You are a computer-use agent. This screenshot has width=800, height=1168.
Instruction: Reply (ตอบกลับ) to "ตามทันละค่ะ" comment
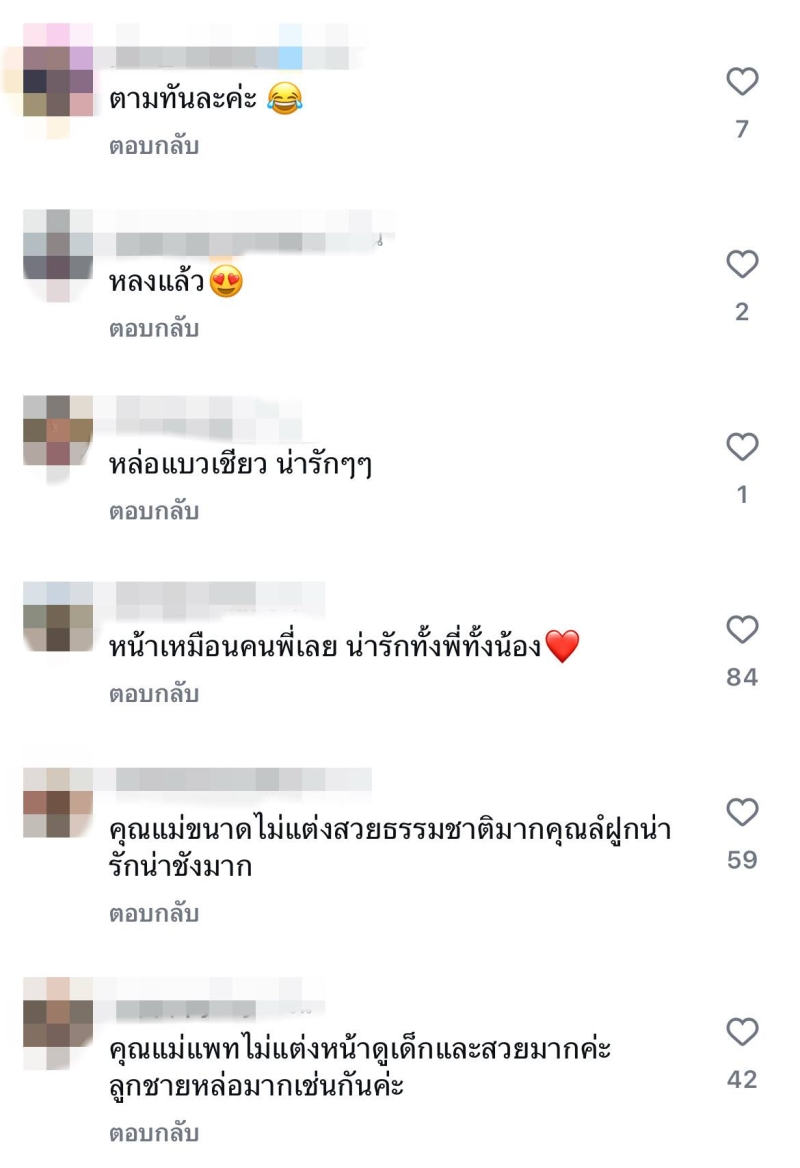tap(154, 146)
